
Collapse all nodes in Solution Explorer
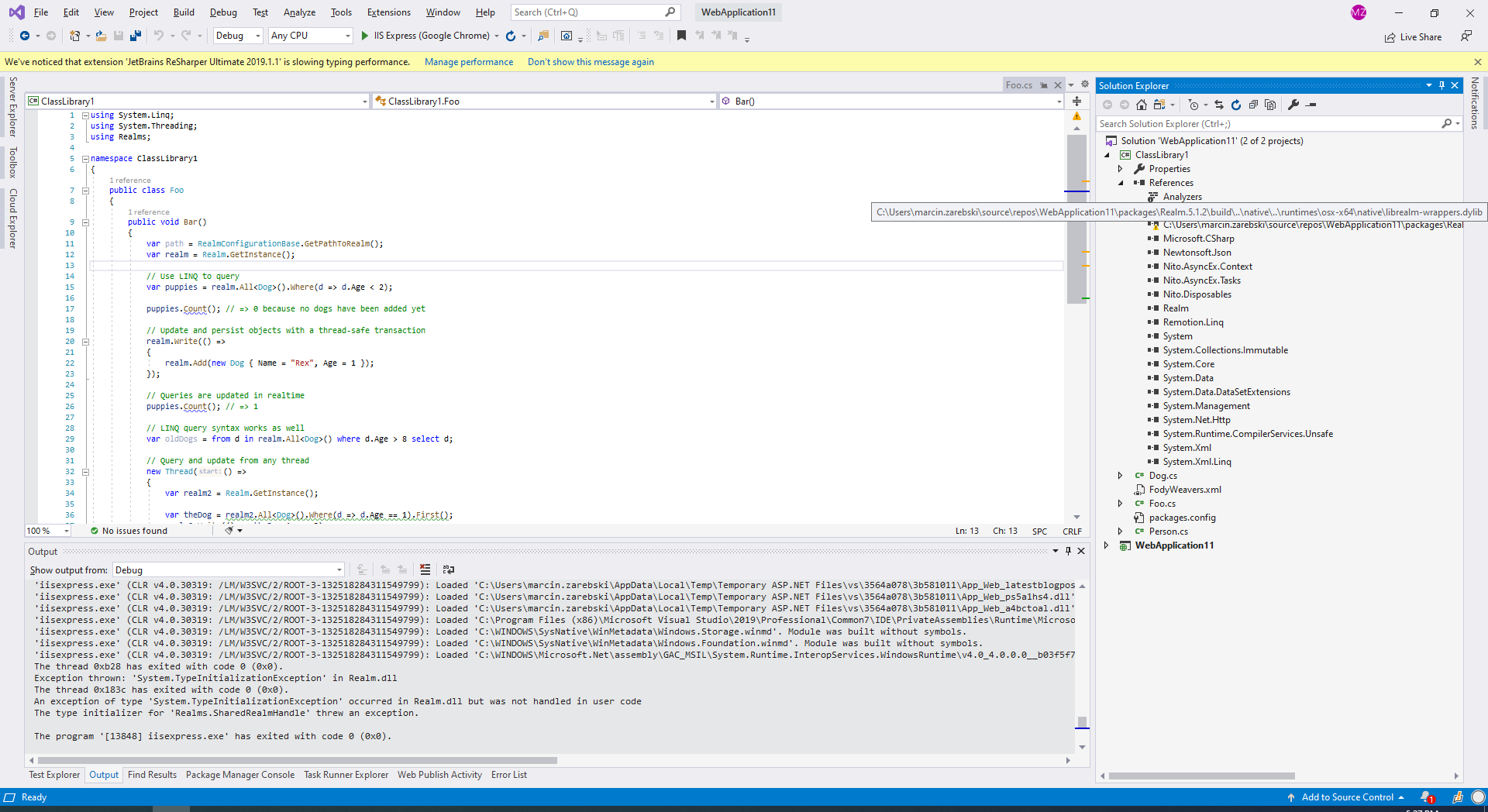[1252, 104]
